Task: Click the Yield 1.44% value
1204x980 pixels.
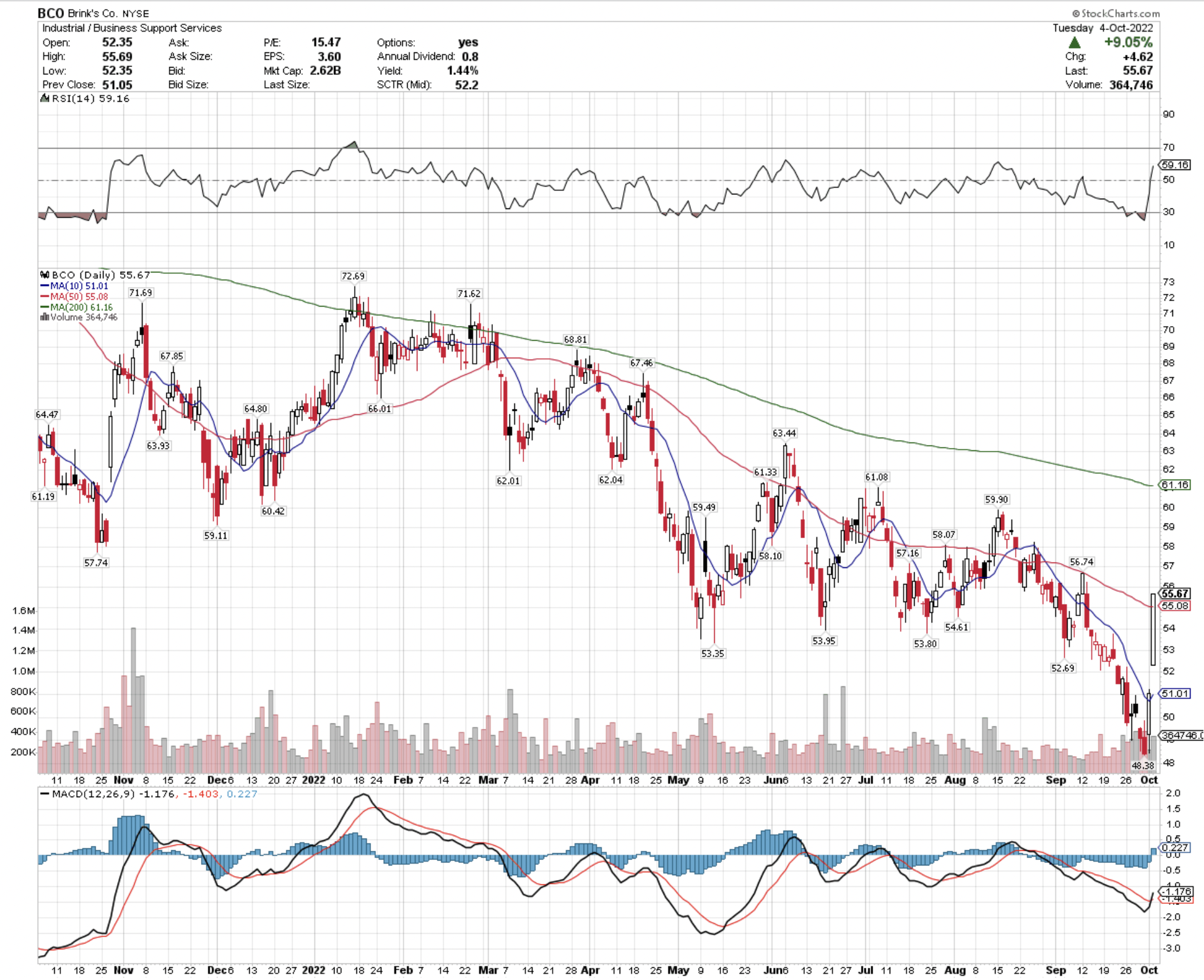Action: (x=462, y=71)
